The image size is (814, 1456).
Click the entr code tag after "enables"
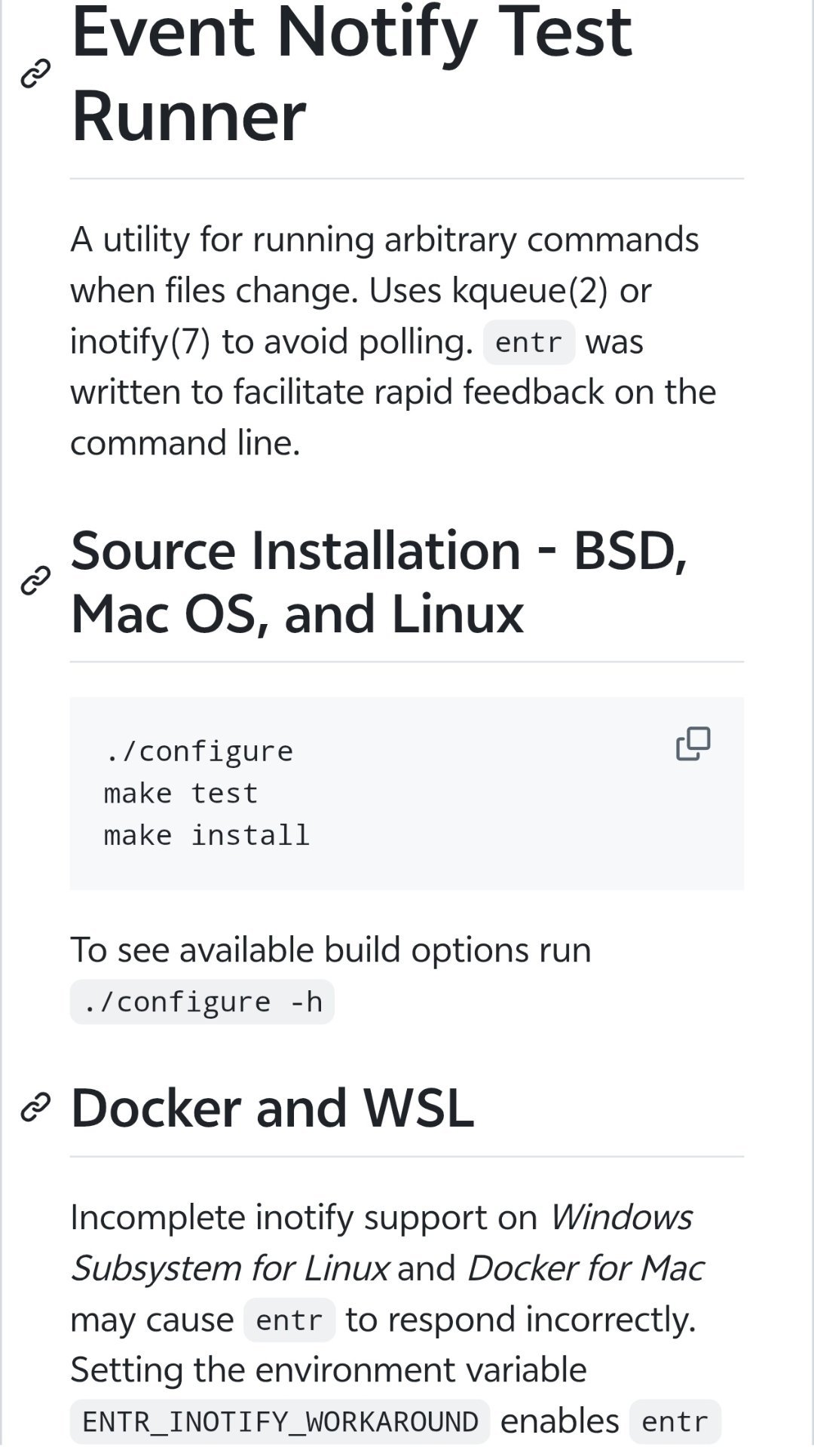pos(675,1422)
